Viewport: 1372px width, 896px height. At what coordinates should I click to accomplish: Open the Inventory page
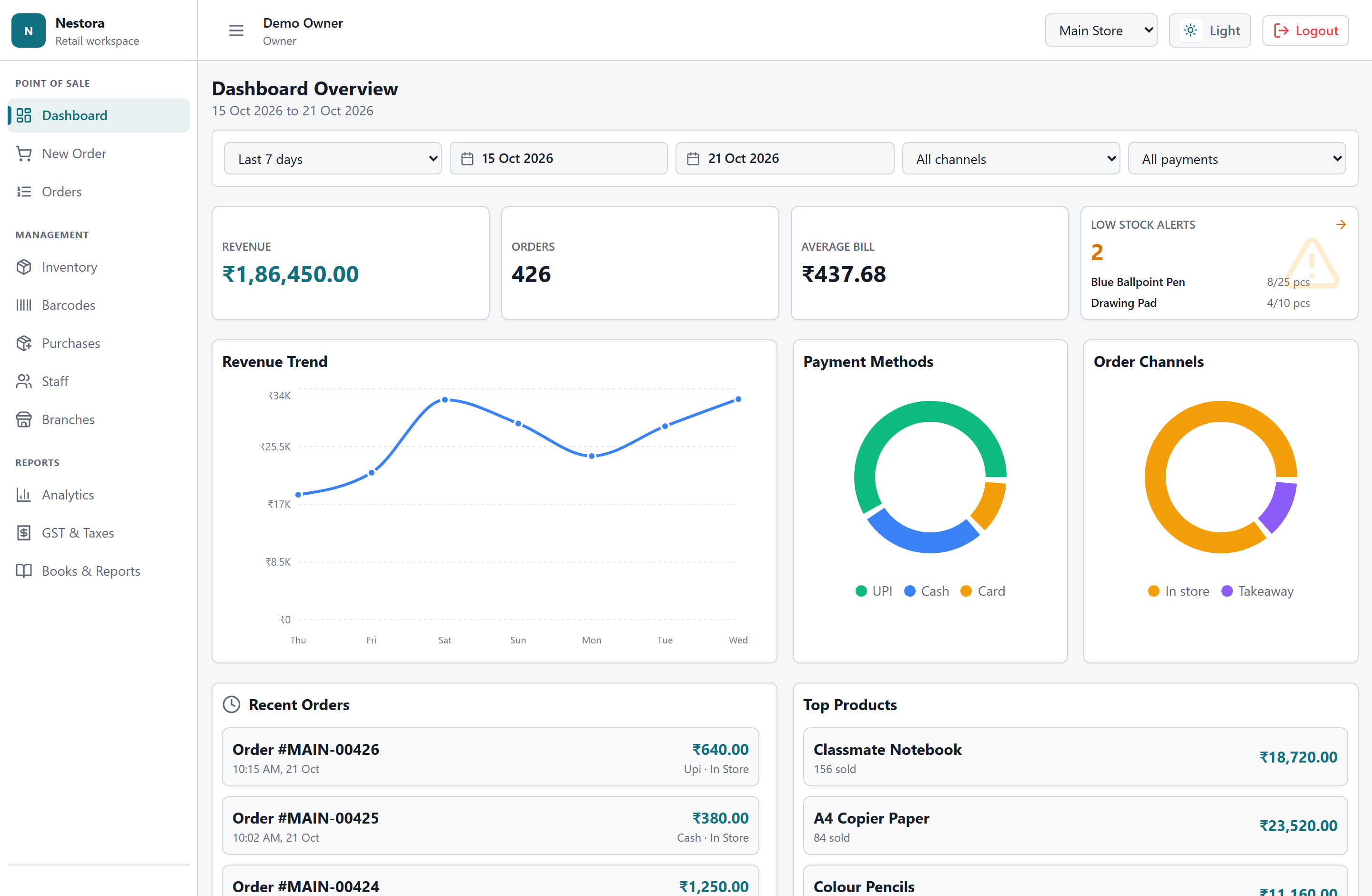99,267
